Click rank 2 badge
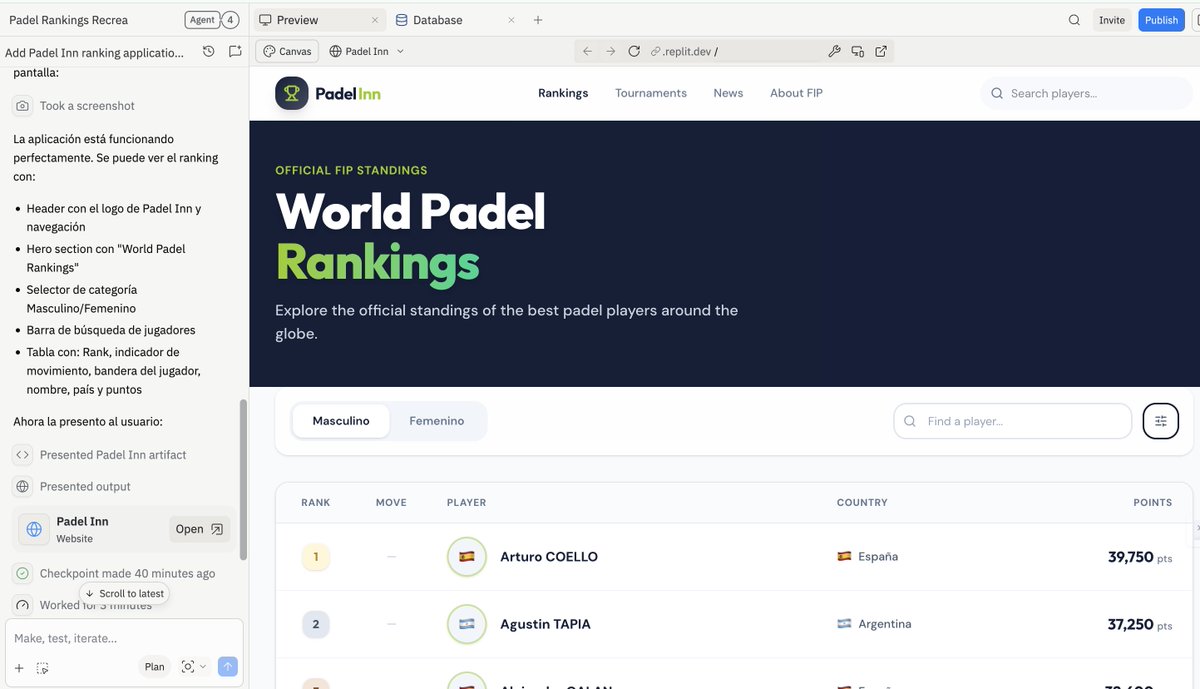The image size is (1200, 689). (316, 624)
